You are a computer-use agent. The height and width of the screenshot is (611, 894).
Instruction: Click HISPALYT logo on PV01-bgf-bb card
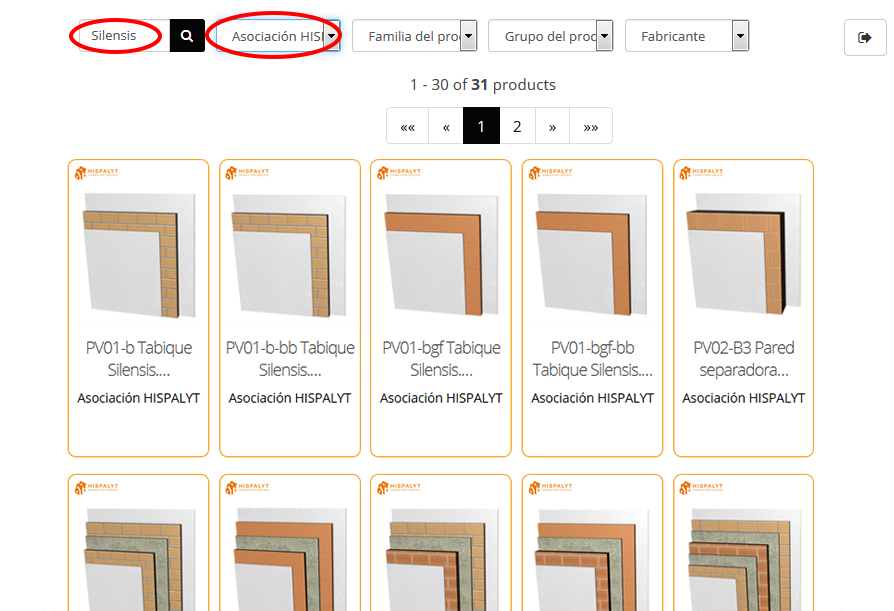tap(550, 173)
